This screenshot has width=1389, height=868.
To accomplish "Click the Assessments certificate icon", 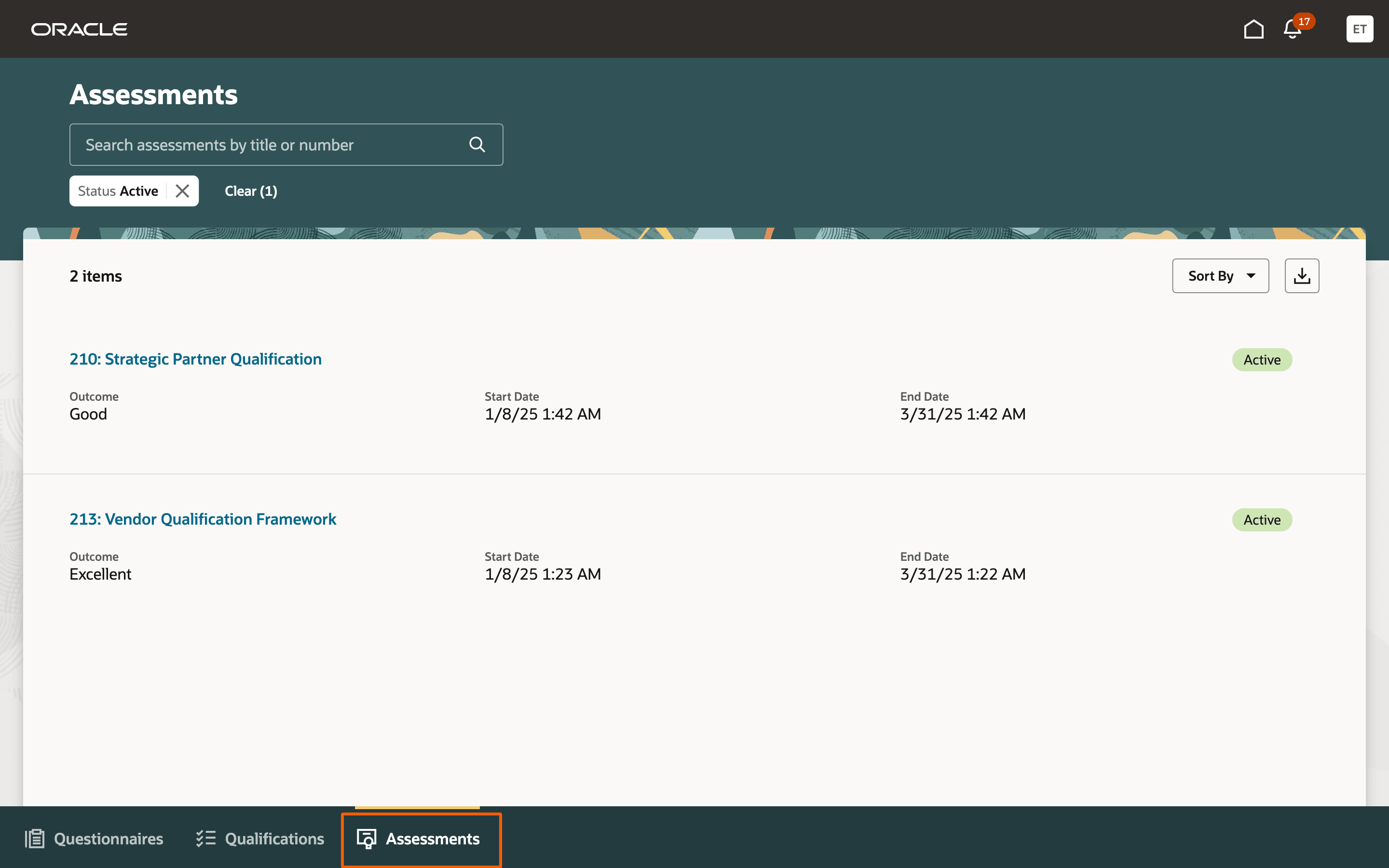I will click(x=367, y=839).
